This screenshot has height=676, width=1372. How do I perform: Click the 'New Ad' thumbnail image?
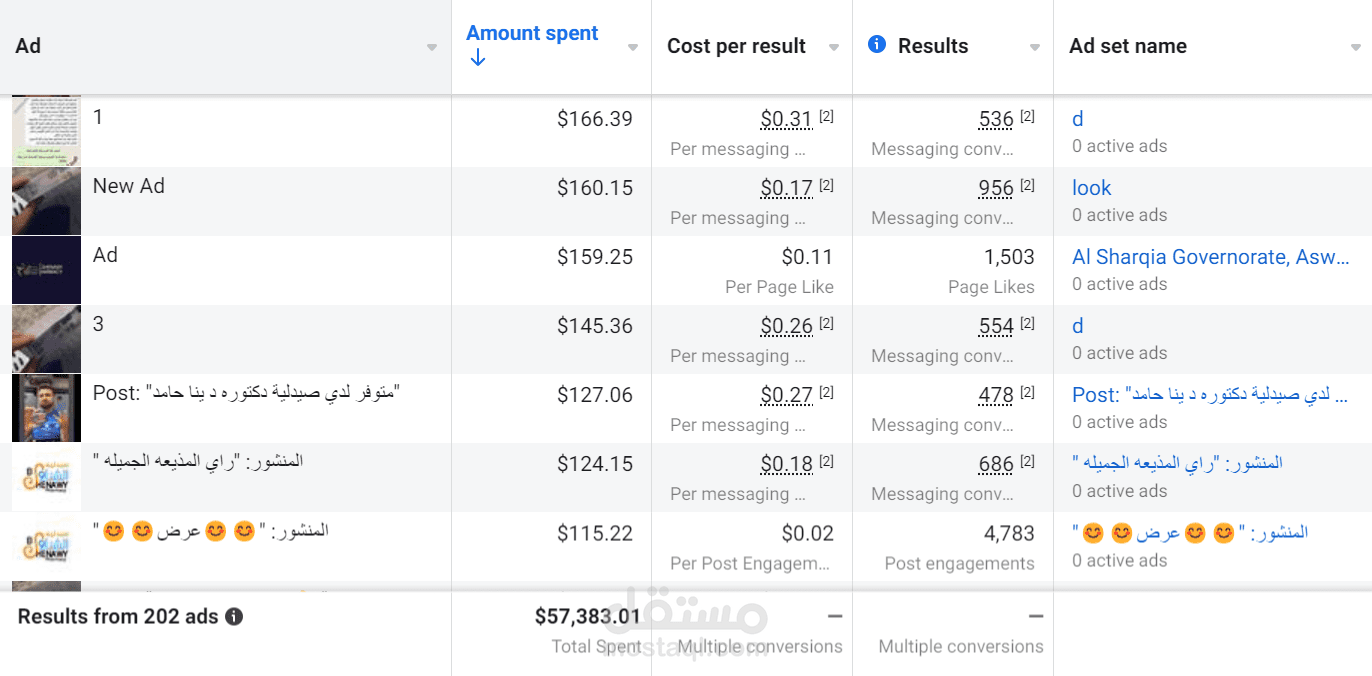tap(46, 201)
